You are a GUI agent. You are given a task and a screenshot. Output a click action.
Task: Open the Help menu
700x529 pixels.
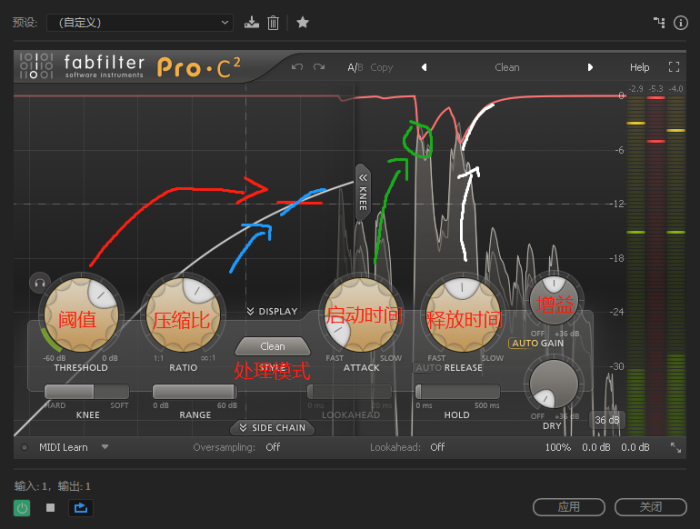(x=639, y=67)
